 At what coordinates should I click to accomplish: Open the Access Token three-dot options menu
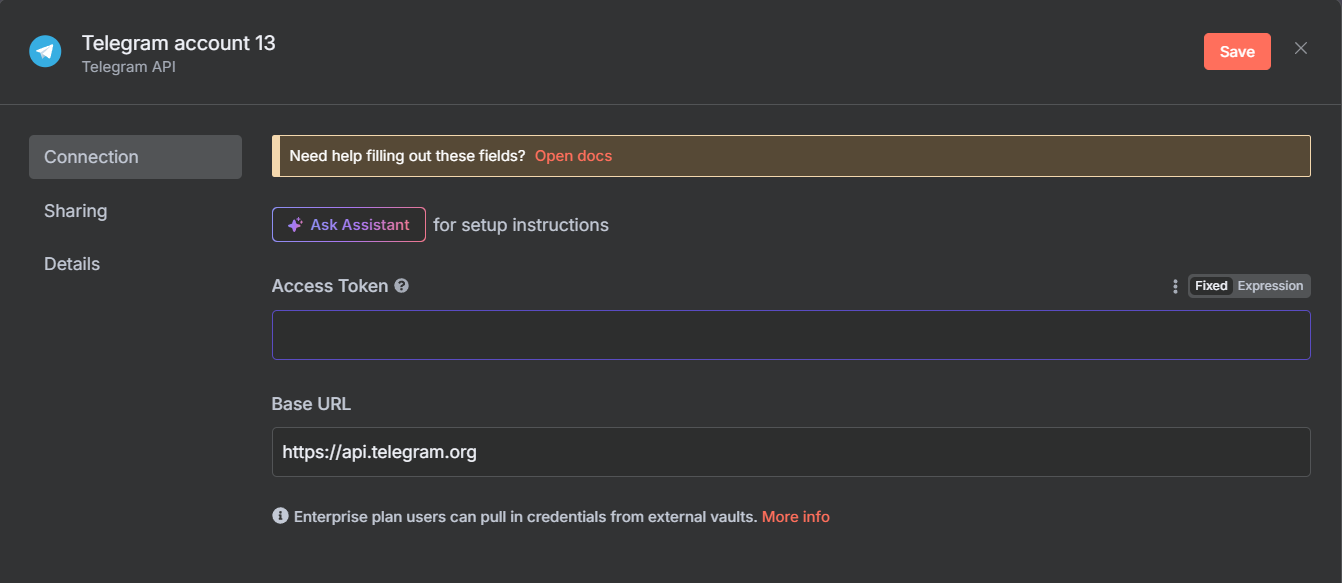coord(1175,287)
